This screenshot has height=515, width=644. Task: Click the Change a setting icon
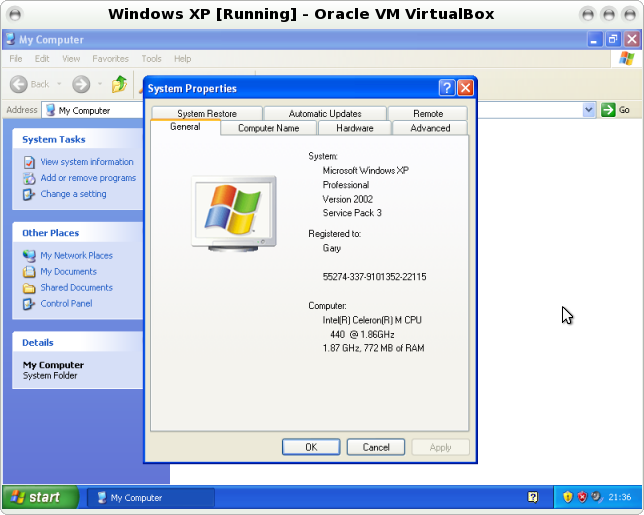point(29,194)
